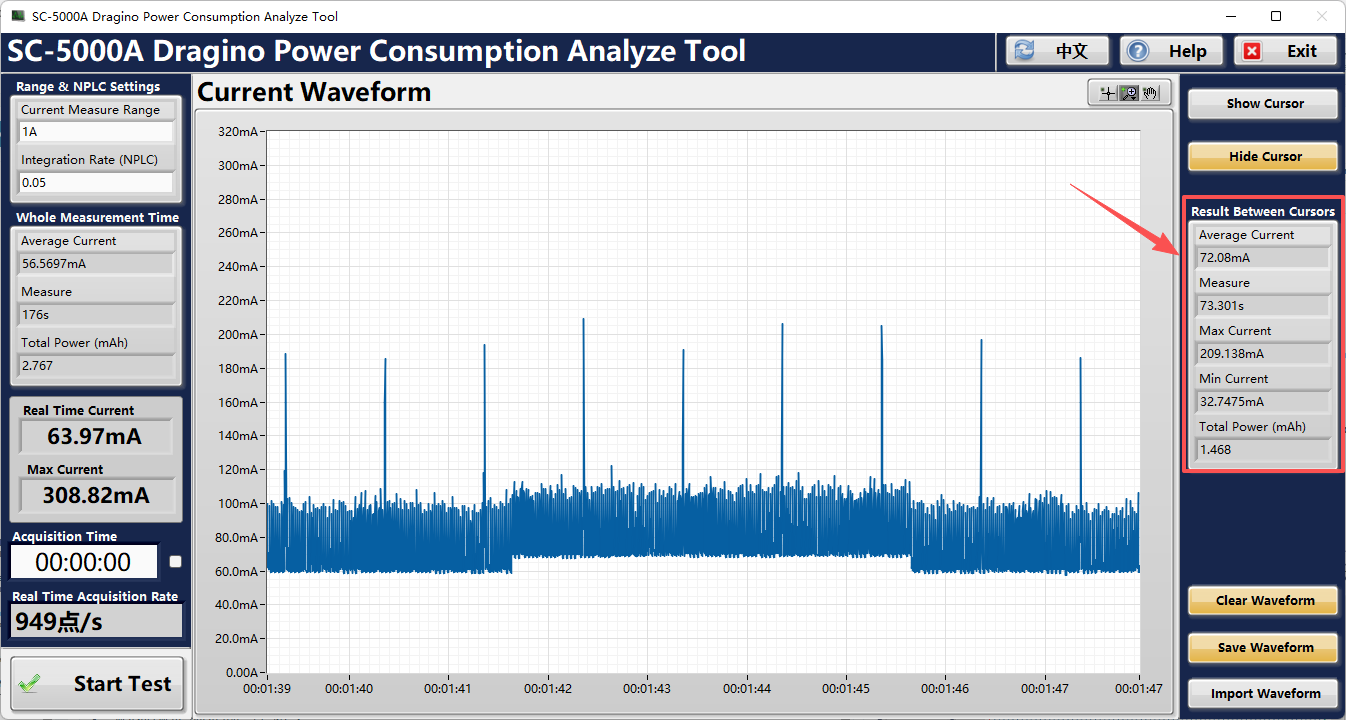Choose the hand pan tool
Viewport: 1346px width, 720px height.
1150,93
